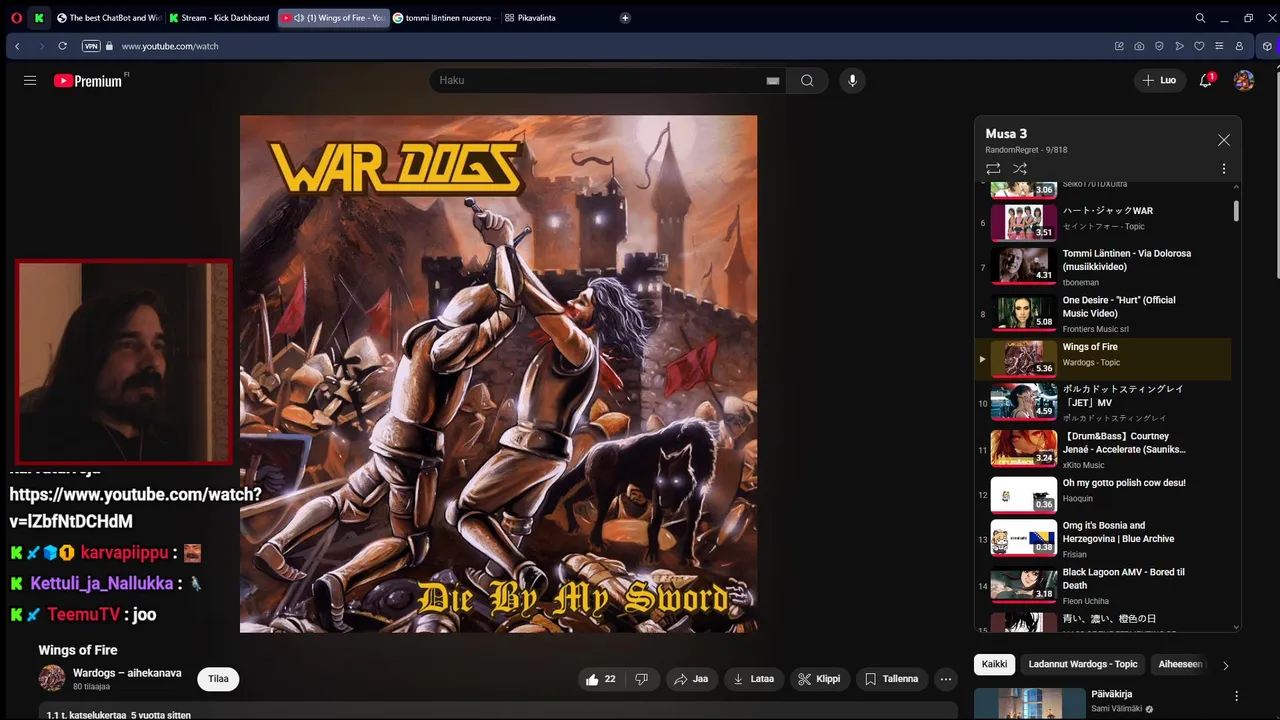Click the Luo create button
The width and height of the screenshot is (1280, 720).
point(1160,80)
